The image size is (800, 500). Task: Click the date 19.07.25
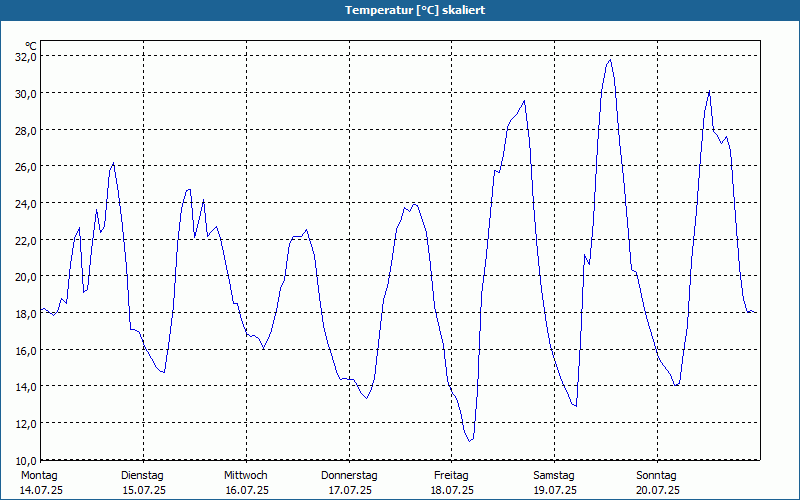pyautogui.click(x=555, y=491)
